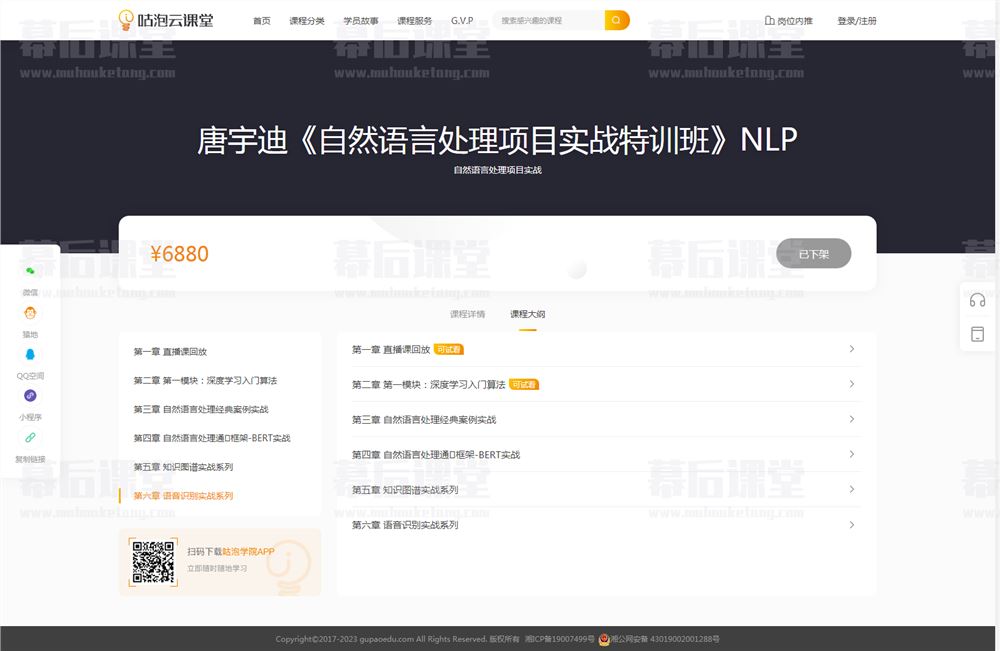
Task: Click the 自然语言处理项目实战 subtitle
Action: click(x=497, y=170)
